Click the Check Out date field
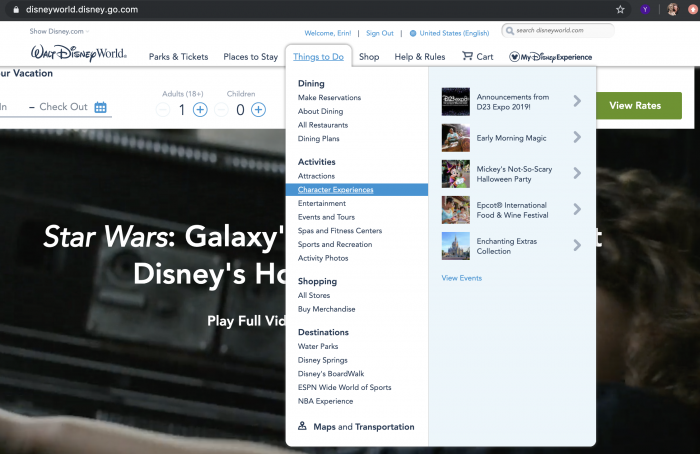This screenshot has height=454, width=700. tap(63, 107)
